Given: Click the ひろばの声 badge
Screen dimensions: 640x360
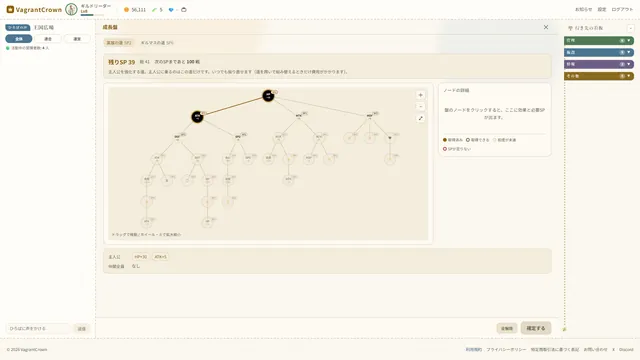Looking at the screenshot, I should point(18,27).
